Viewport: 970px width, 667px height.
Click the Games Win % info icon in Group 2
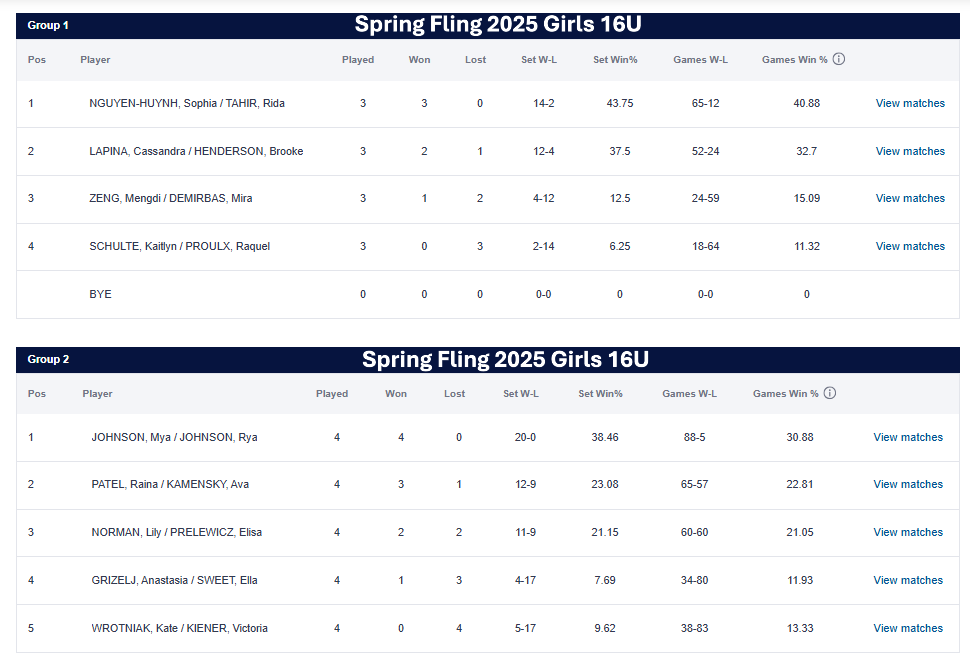click(x=830, y=393)
